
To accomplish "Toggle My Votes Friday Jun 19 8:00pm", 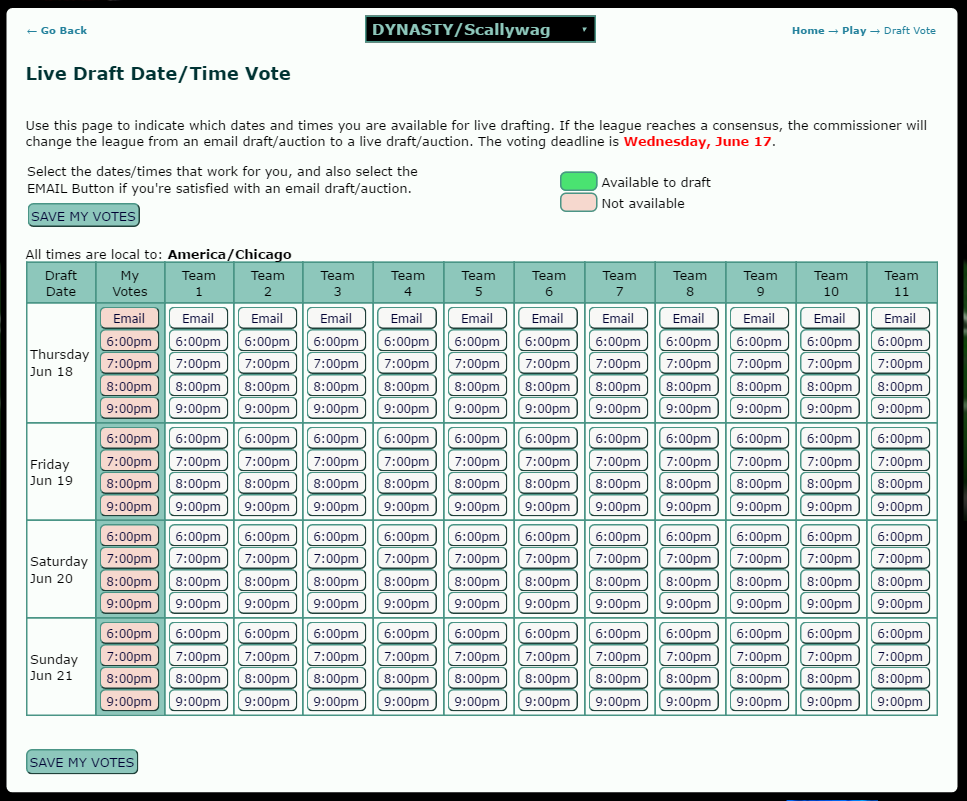I will pos(129,483).
